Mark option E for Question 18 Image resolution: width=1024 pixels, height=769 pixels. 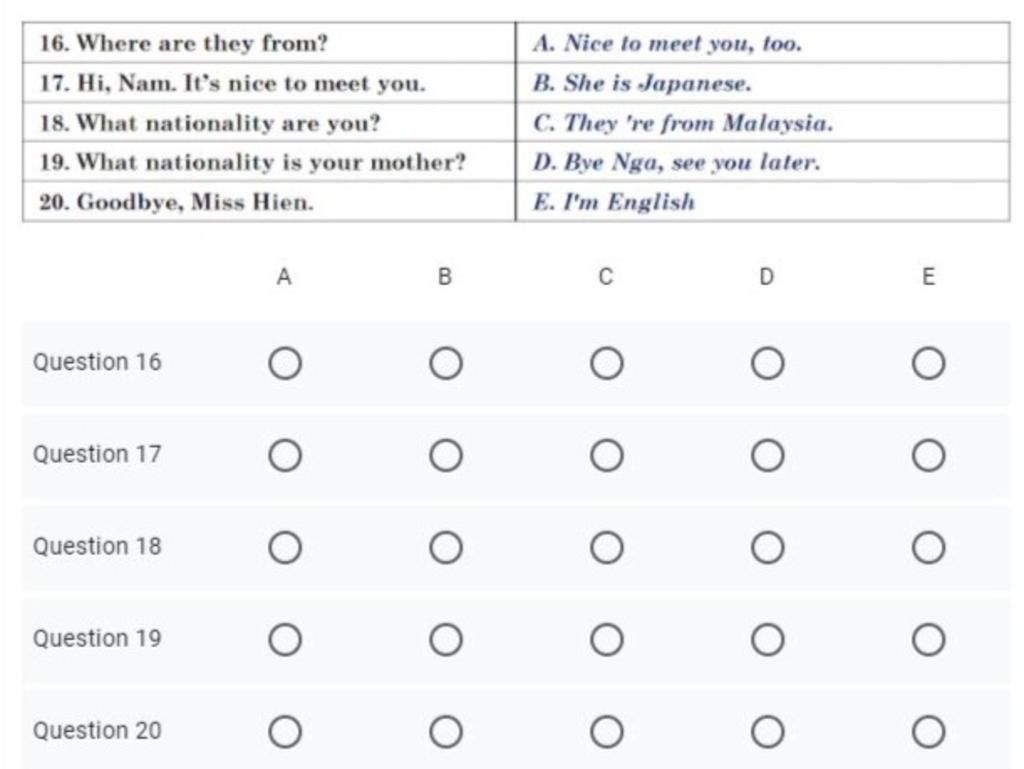928,548
